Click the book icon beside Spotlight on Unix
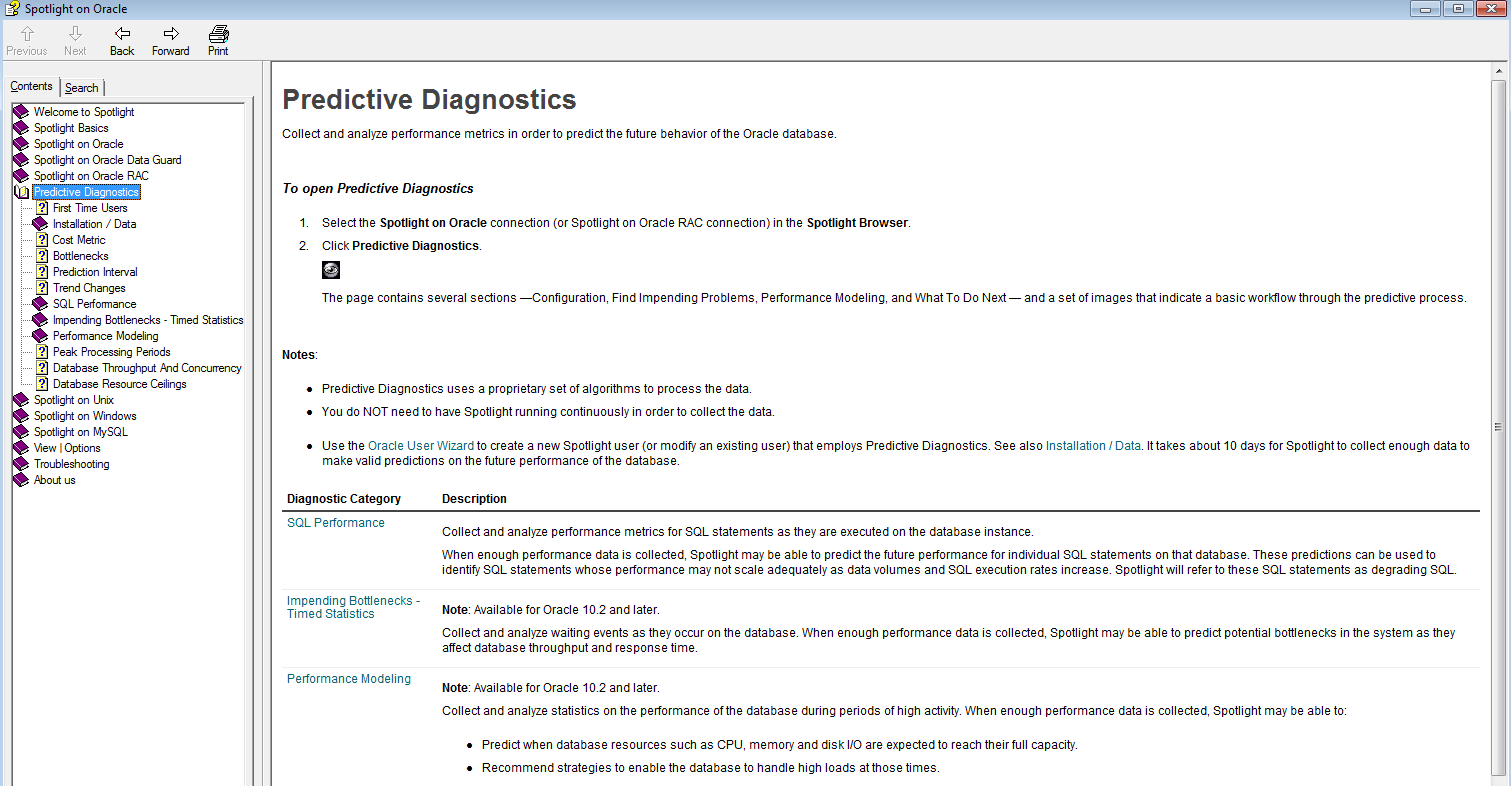 (21, 400)
